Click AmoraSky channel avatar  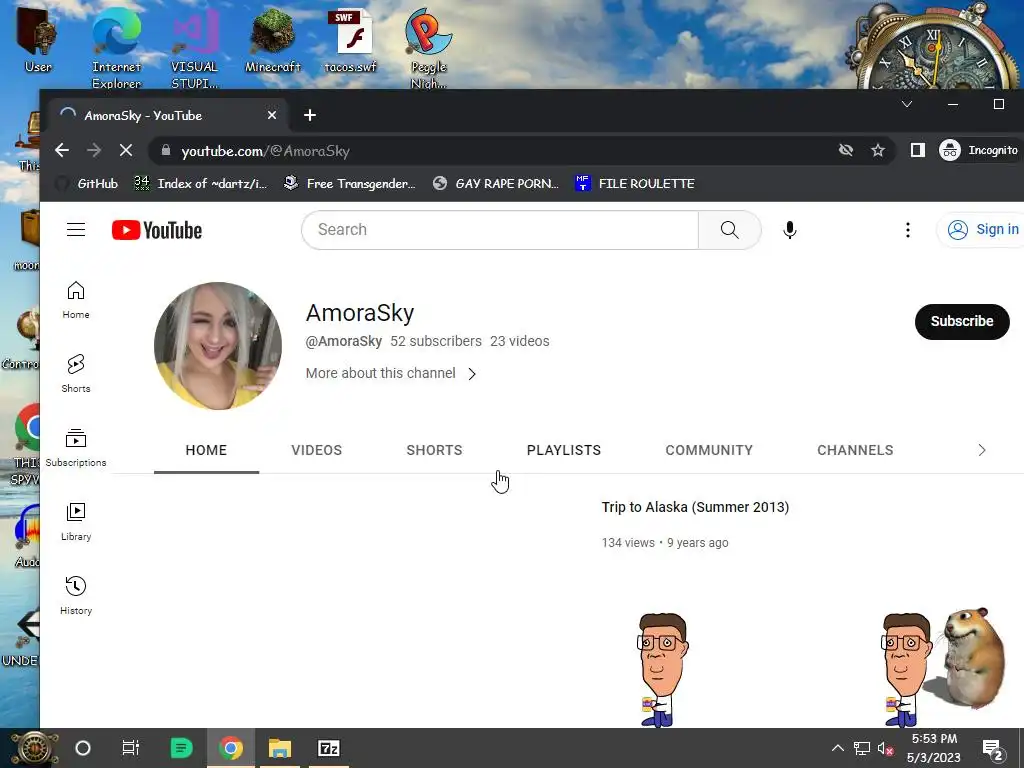pyautogui.click(x=218, y=346)
